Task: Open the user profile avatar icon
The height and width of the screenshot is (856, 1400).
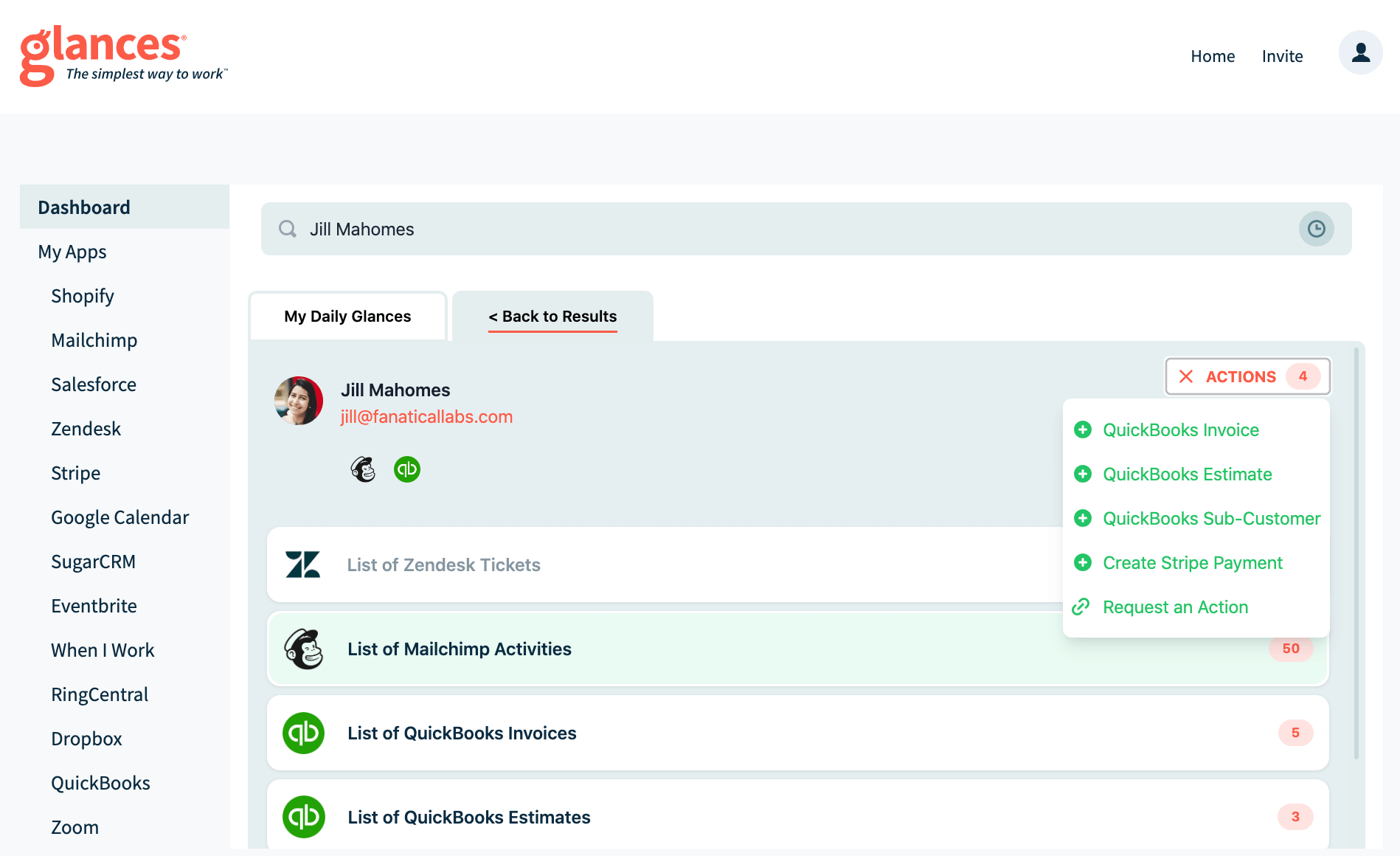Action: click(1360, 52)
